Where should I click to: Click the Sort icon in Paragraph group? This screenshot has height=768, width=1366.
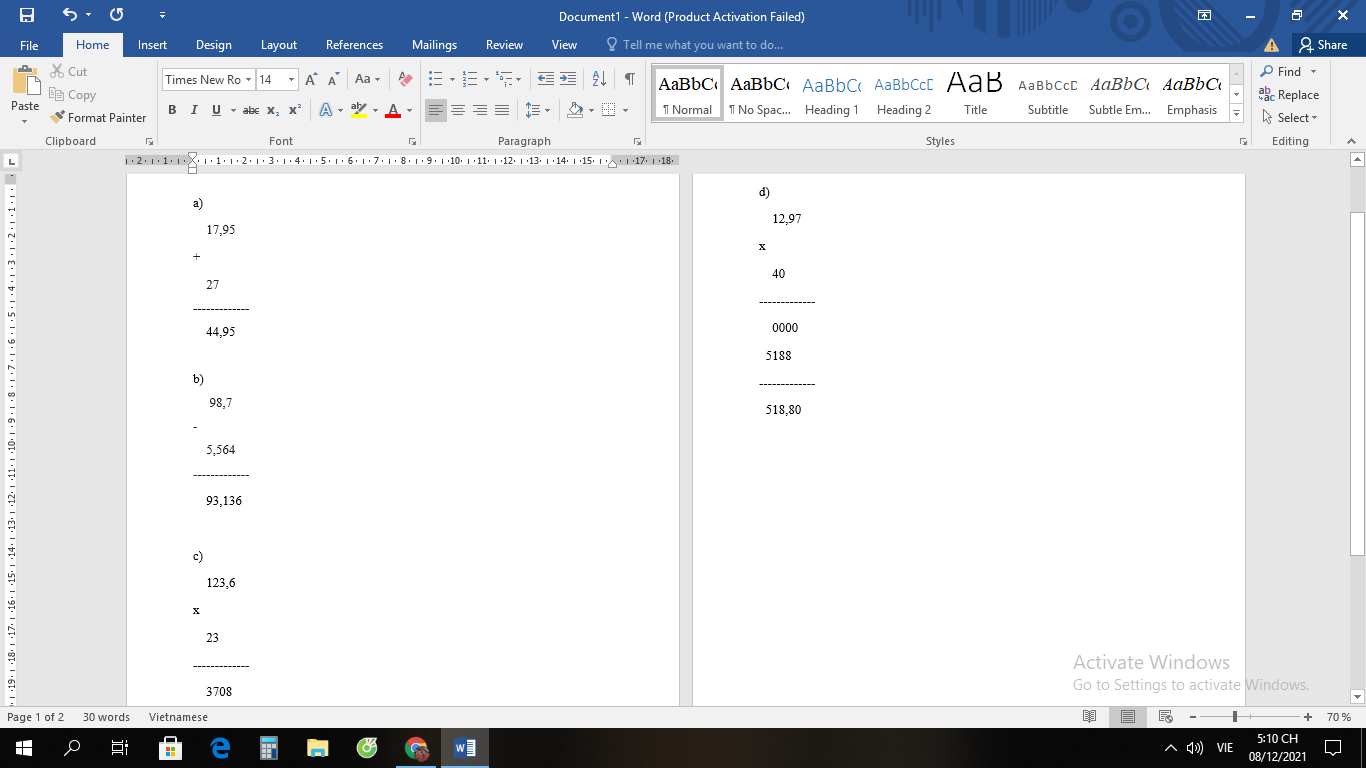(599, 79)
